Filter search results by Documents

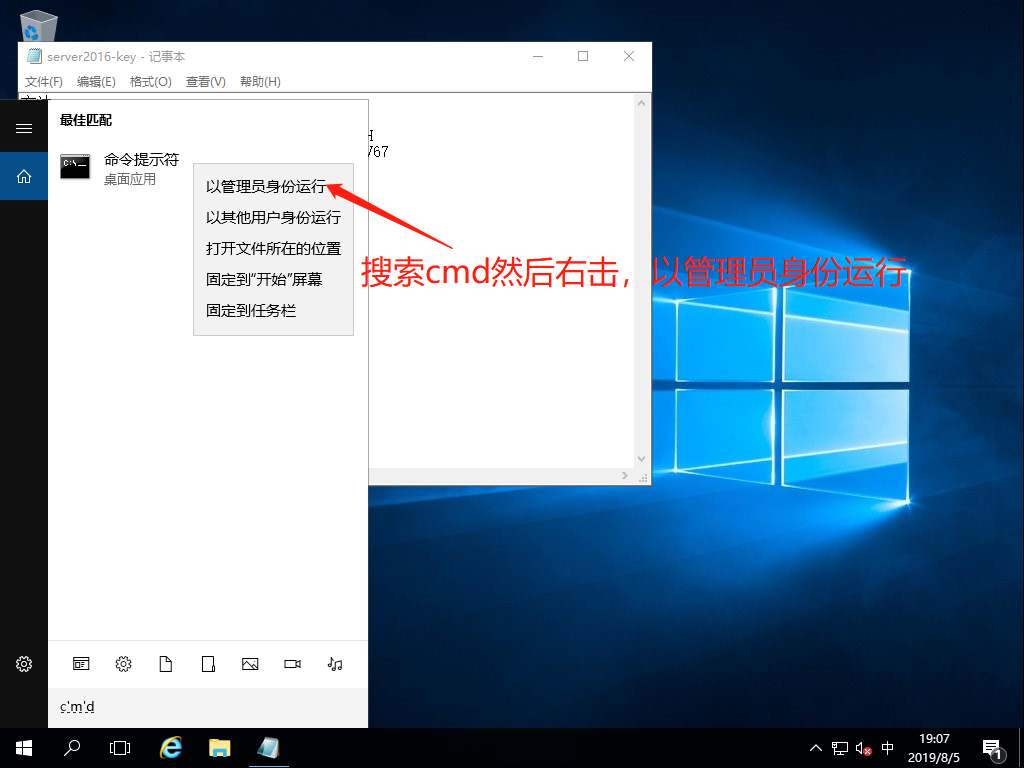click(x=166, y=664)
